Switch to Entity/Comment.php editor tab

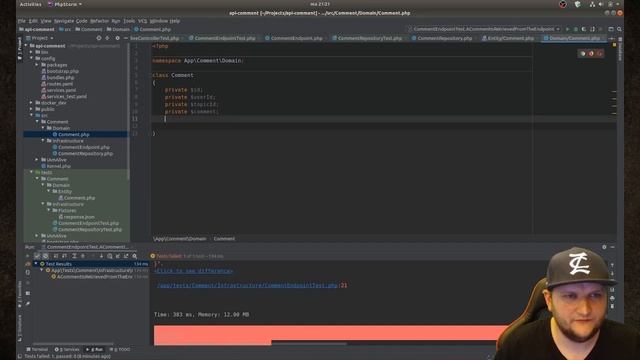click(508, 38)
